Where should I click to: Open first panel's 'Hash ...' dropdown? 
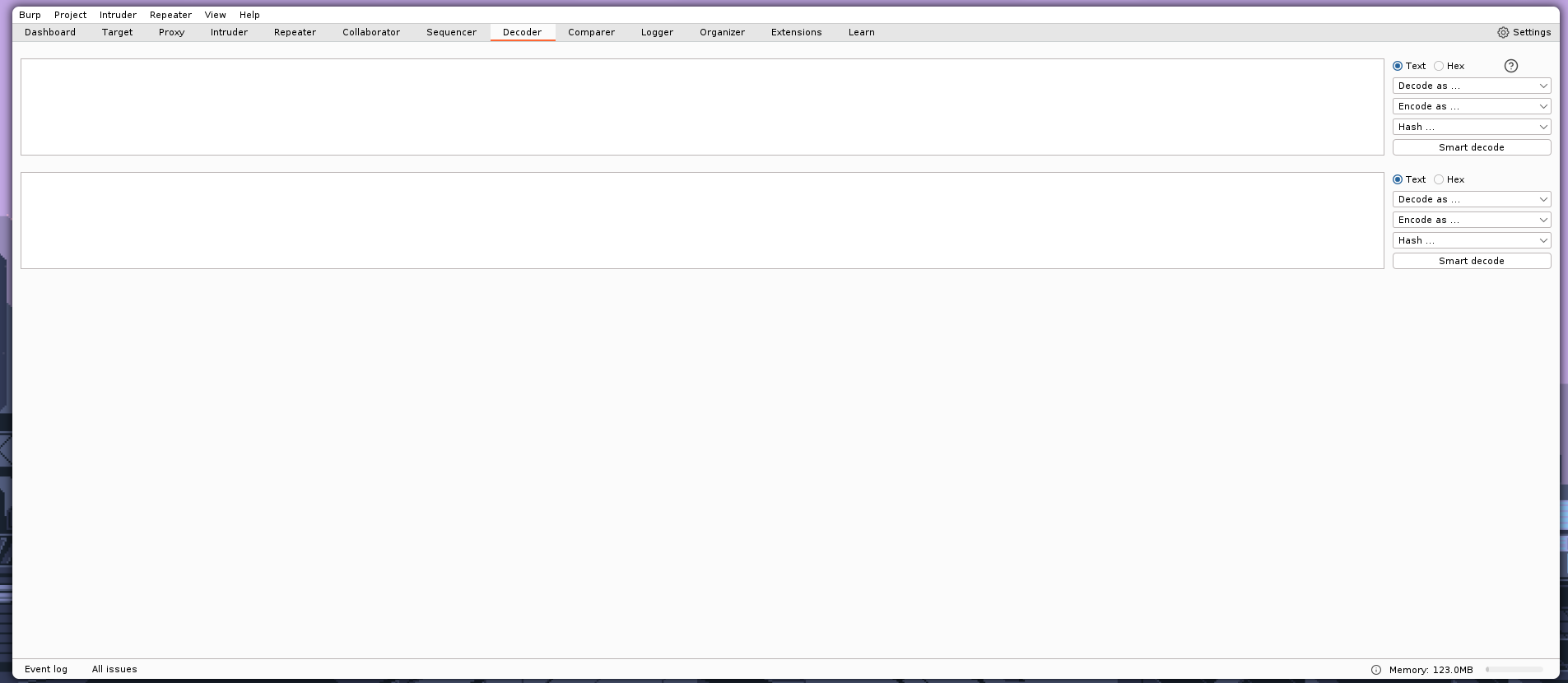[x=1472, y=127]
